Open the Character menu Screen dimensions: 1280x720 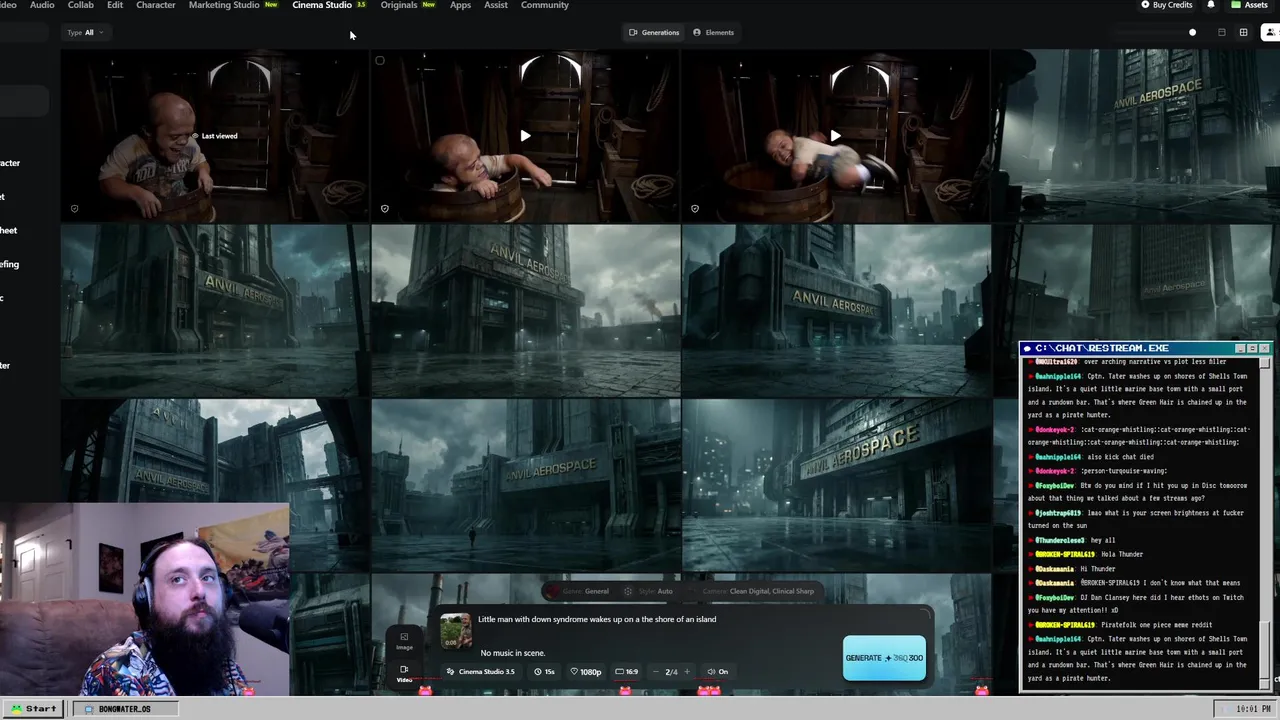click(x=155, y=5)
